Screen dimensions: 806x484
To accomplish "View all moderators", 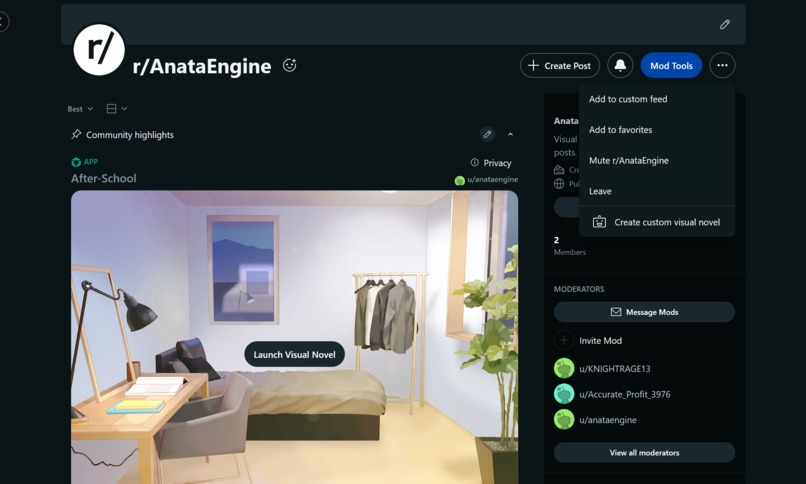I will (644, 453).
